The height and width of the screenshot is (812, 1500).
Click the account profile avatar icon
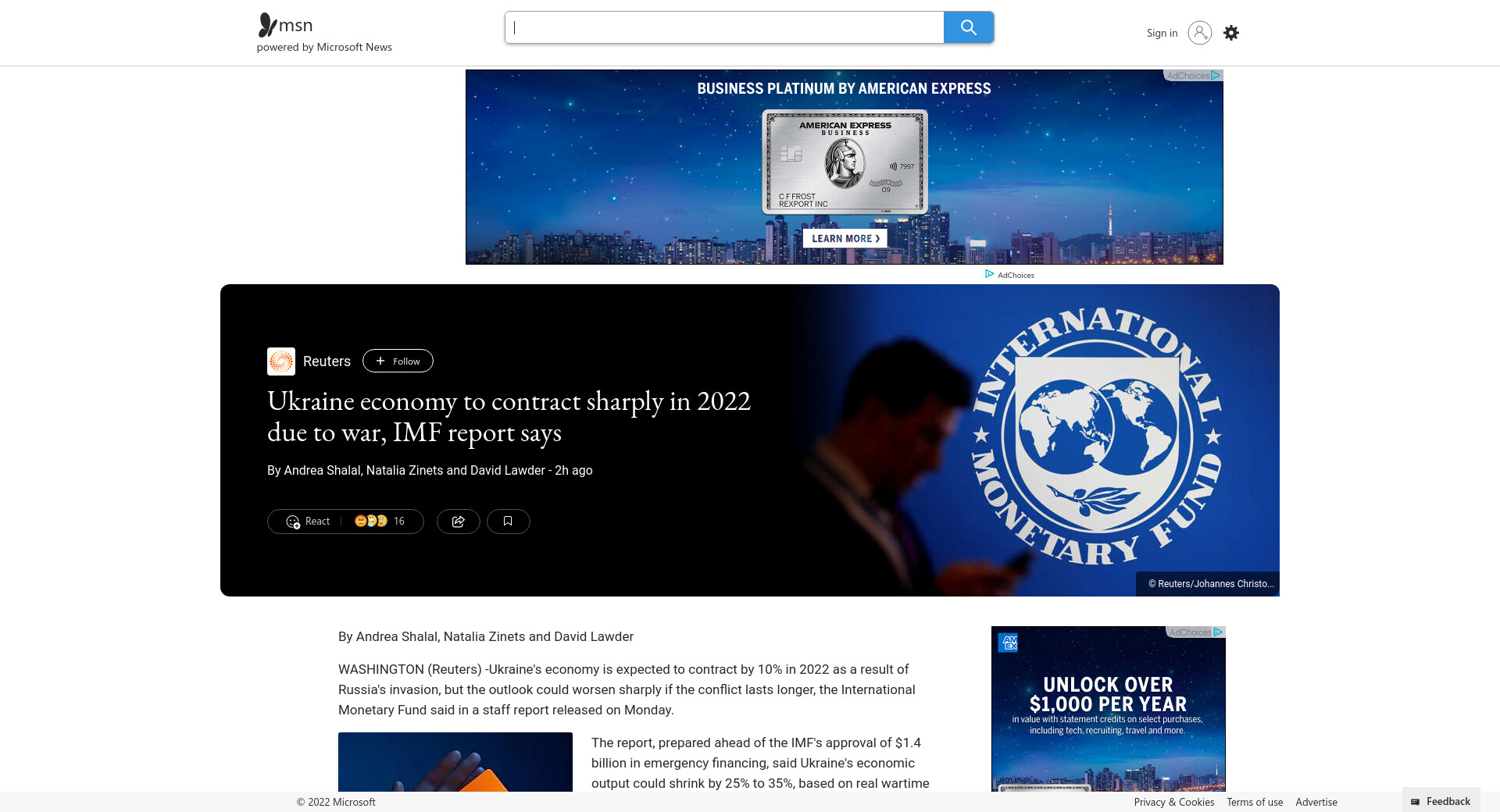pos(1200,33)
